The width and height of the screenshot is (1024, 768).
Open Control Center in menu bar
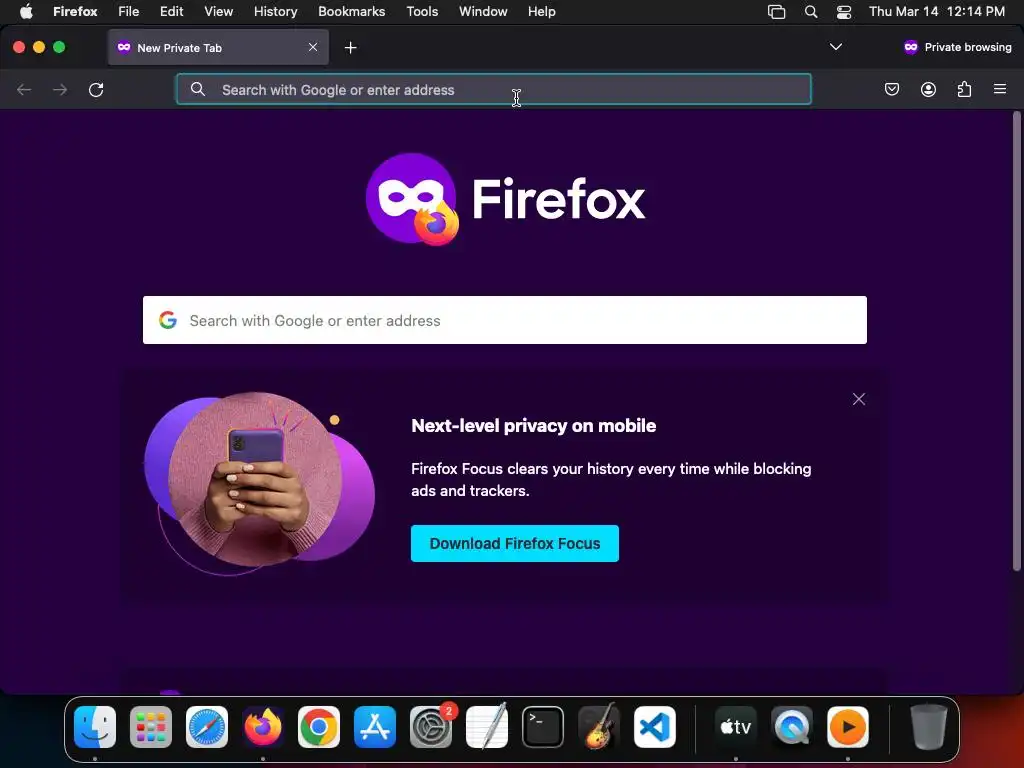844,12
